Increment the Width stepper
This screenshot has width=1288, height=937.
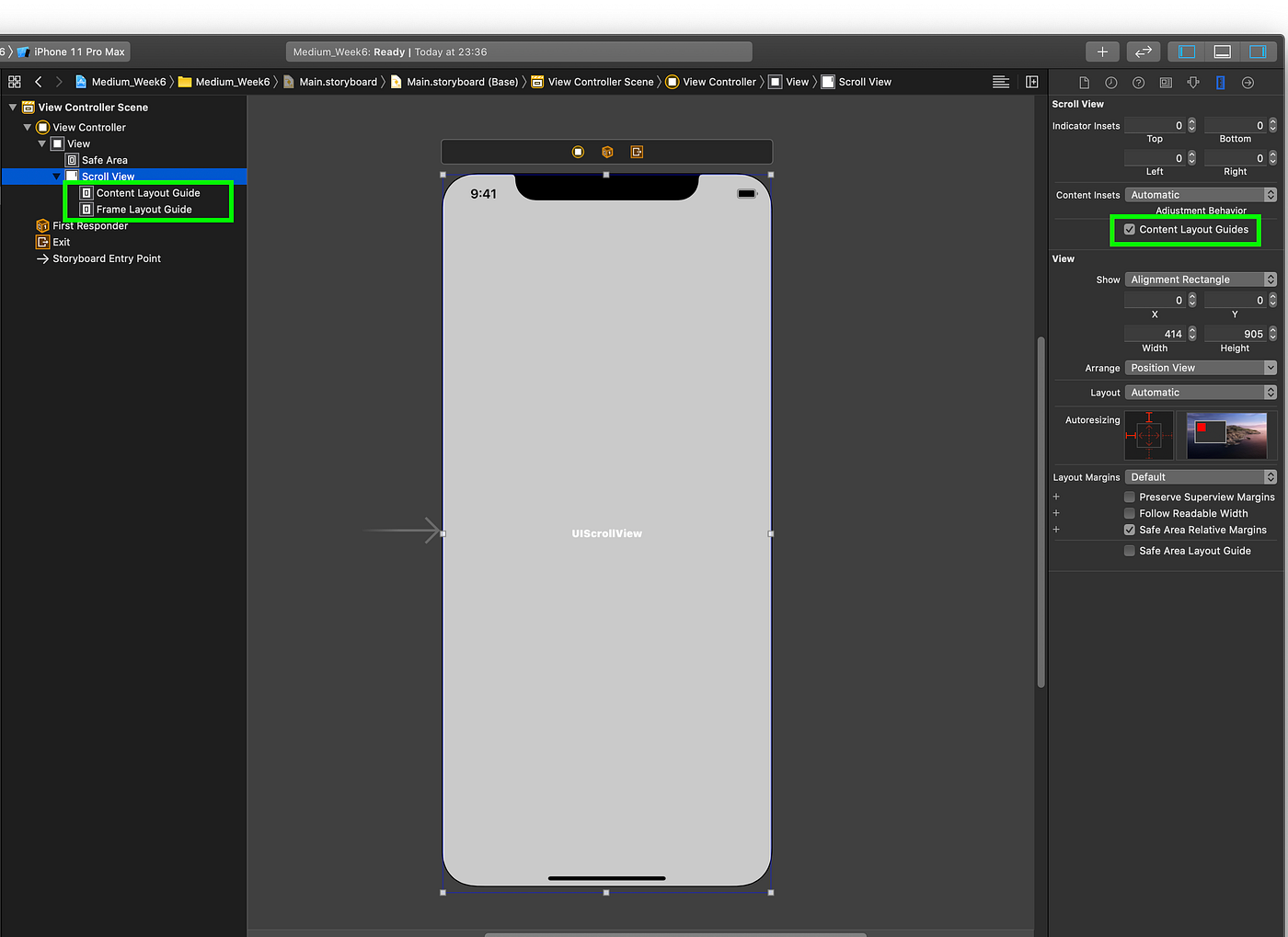point(1193,330)
